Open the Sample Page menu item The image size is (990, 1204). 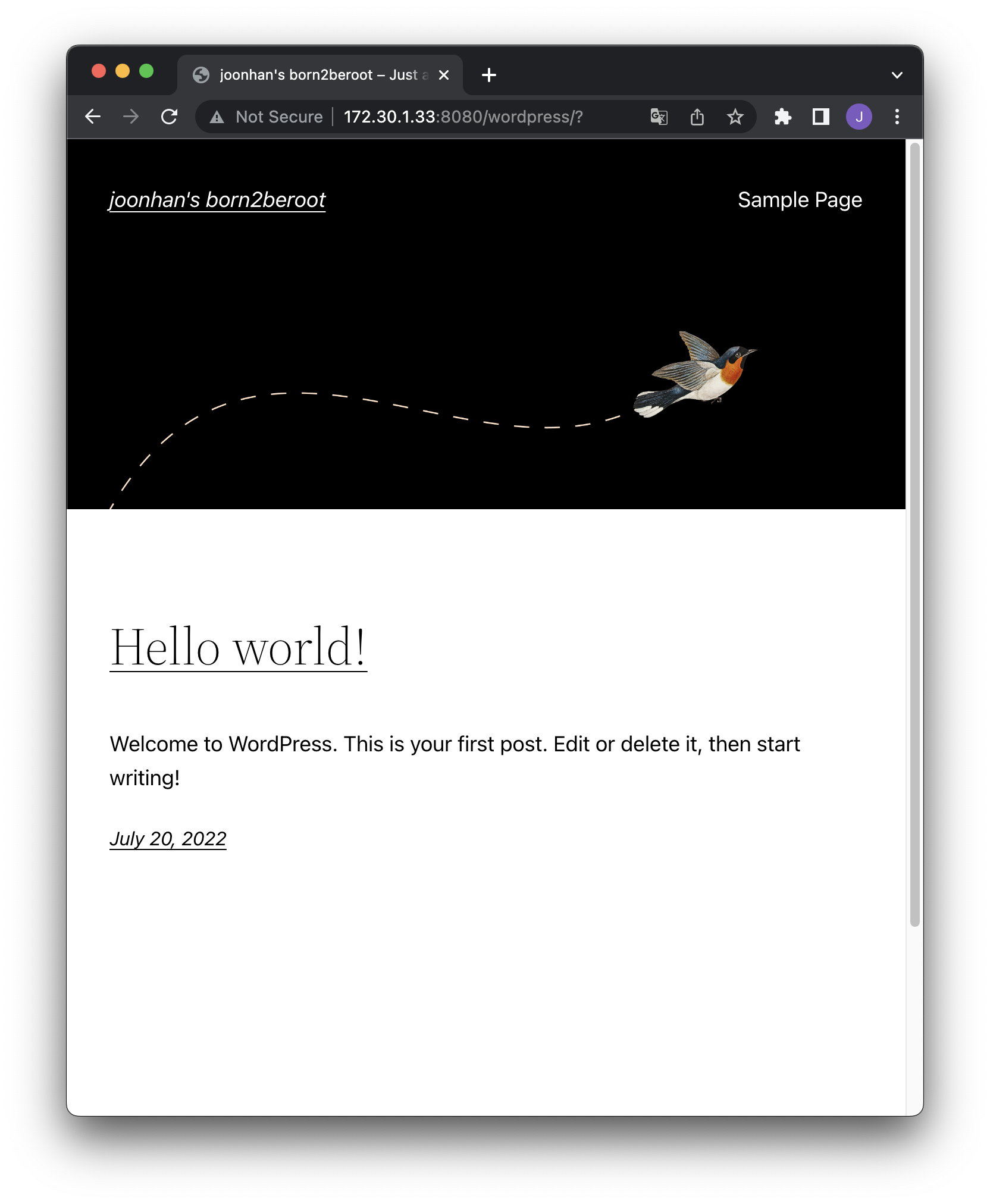pos(800,200)
